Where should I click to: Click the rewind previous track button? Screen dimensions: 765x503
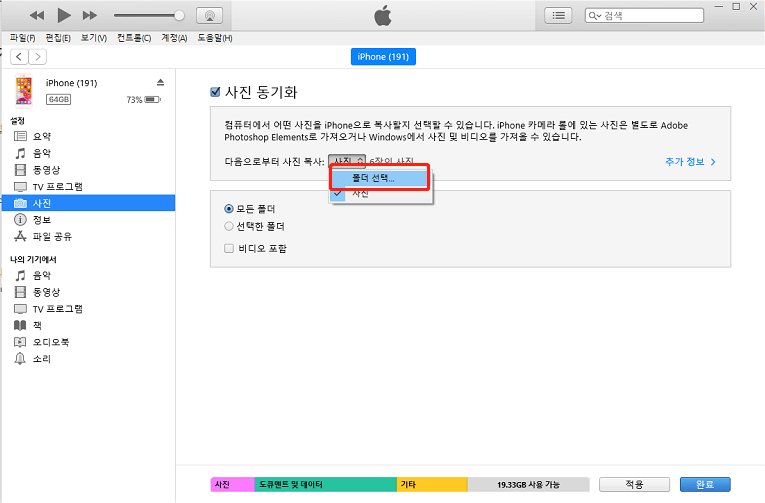[37, 16]
